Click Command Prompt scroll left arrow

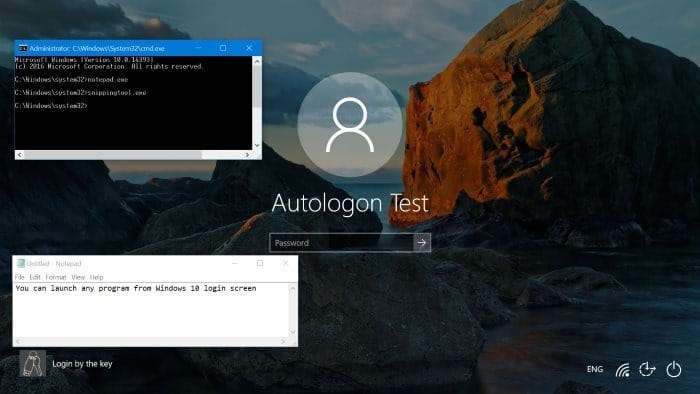click(x=20, y=155)
